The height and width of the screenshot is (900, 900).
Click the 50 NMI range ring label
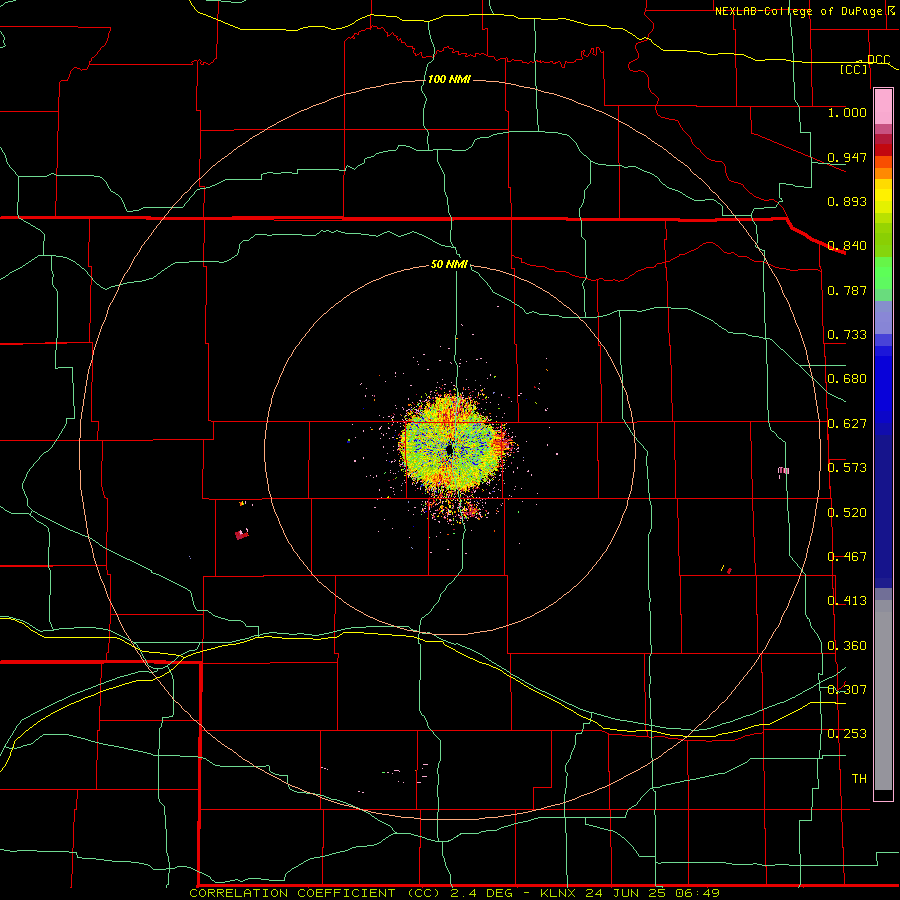[449, 265]
